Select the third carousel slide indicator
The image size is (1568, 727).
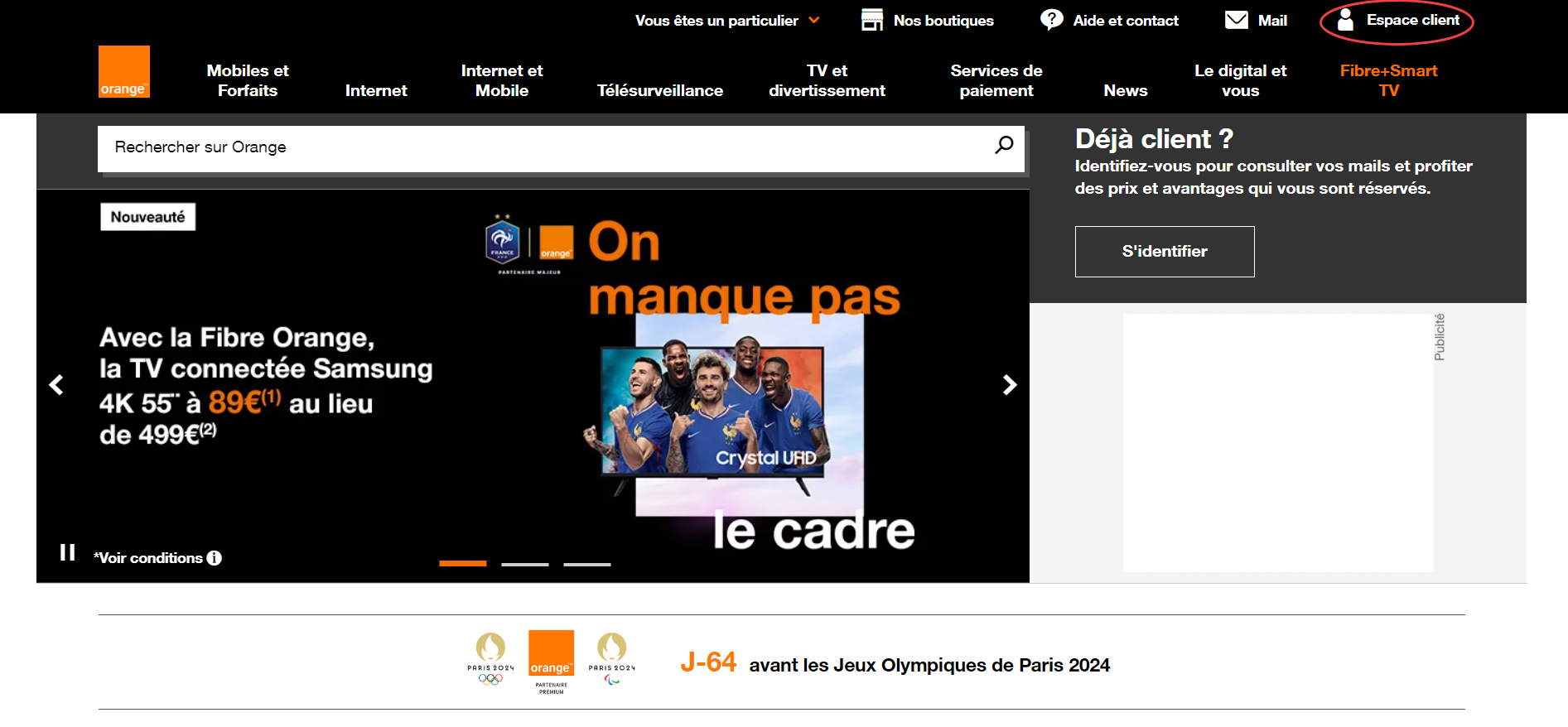pos(587,564)
